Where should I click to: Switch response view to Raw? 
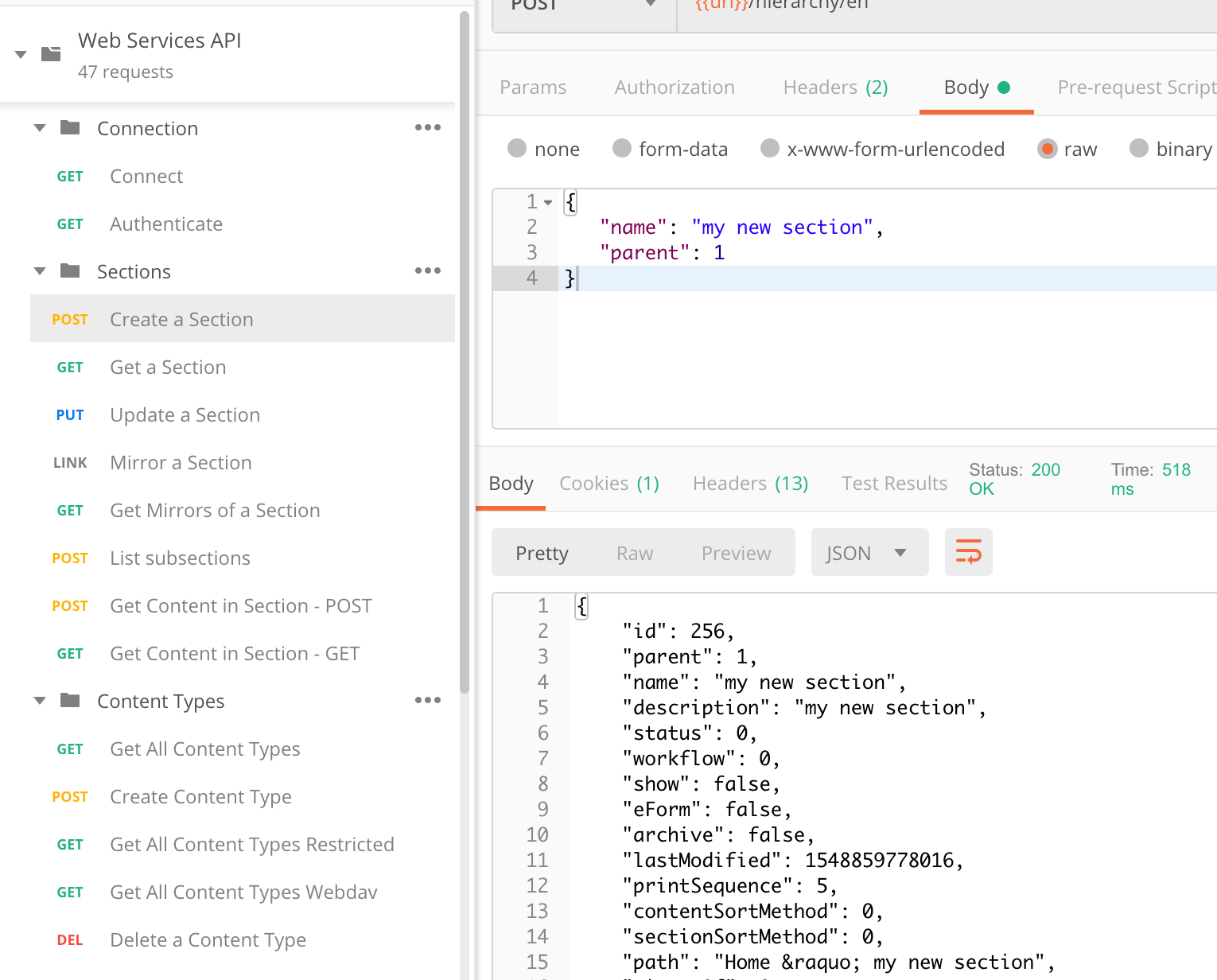634,554
